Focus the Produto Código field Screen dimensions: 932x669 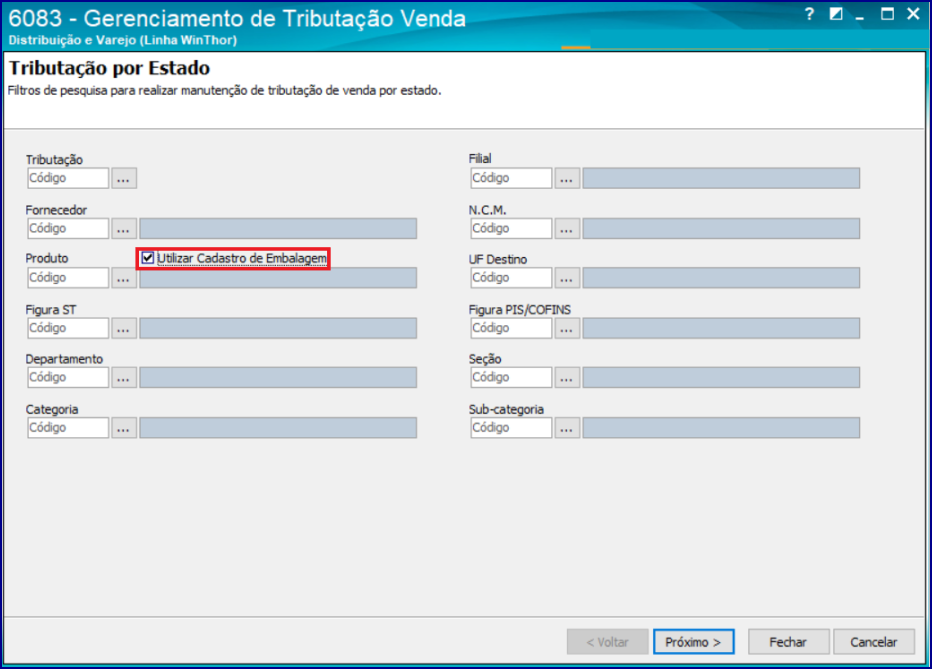click(68, 278)
